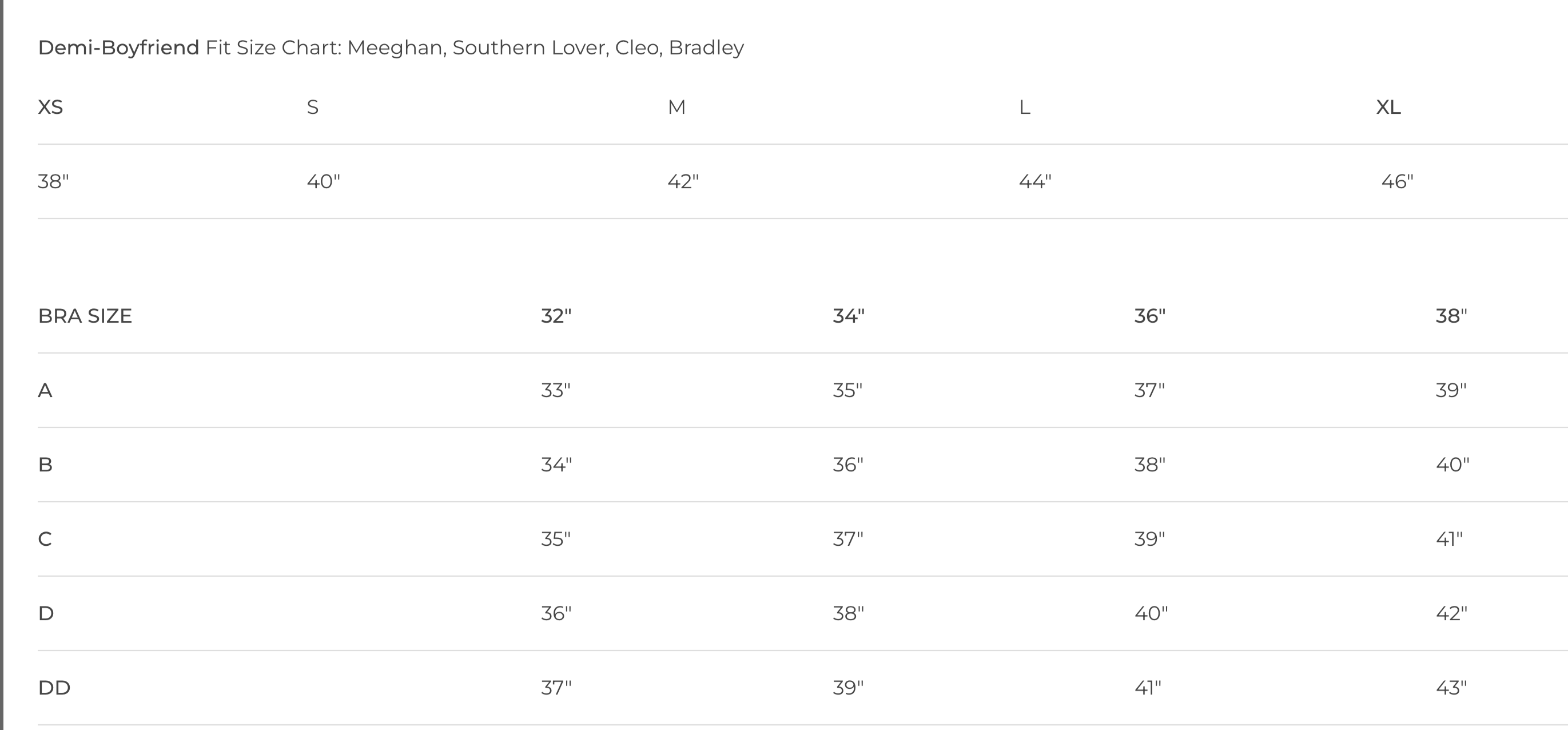Click the S size column header
Screen dimensions: 1568x730
[x=312, y=107]
